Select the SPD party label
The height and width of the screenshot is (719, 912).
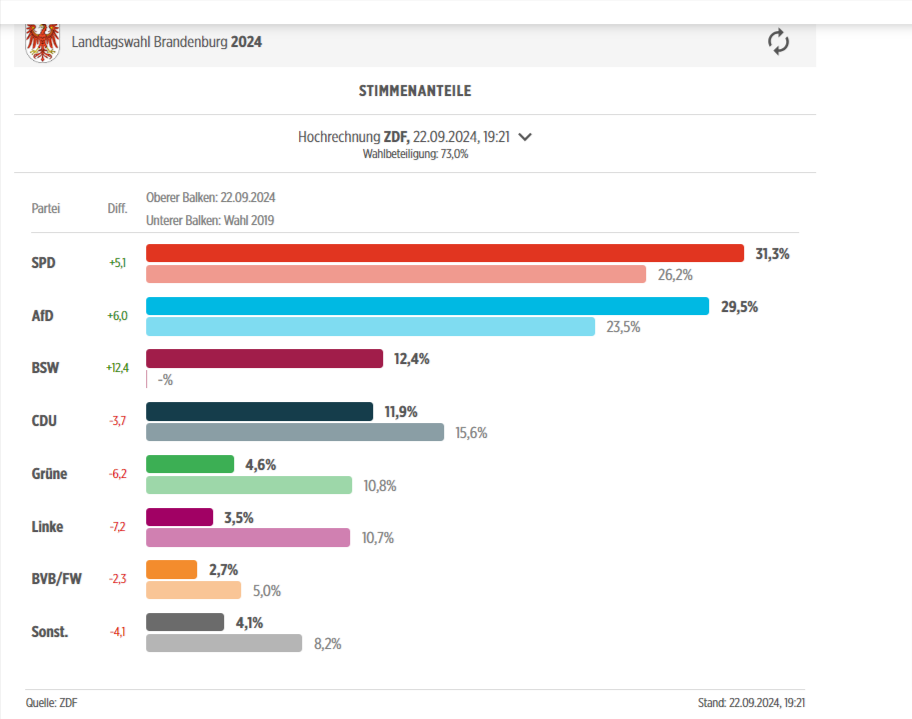44,263
